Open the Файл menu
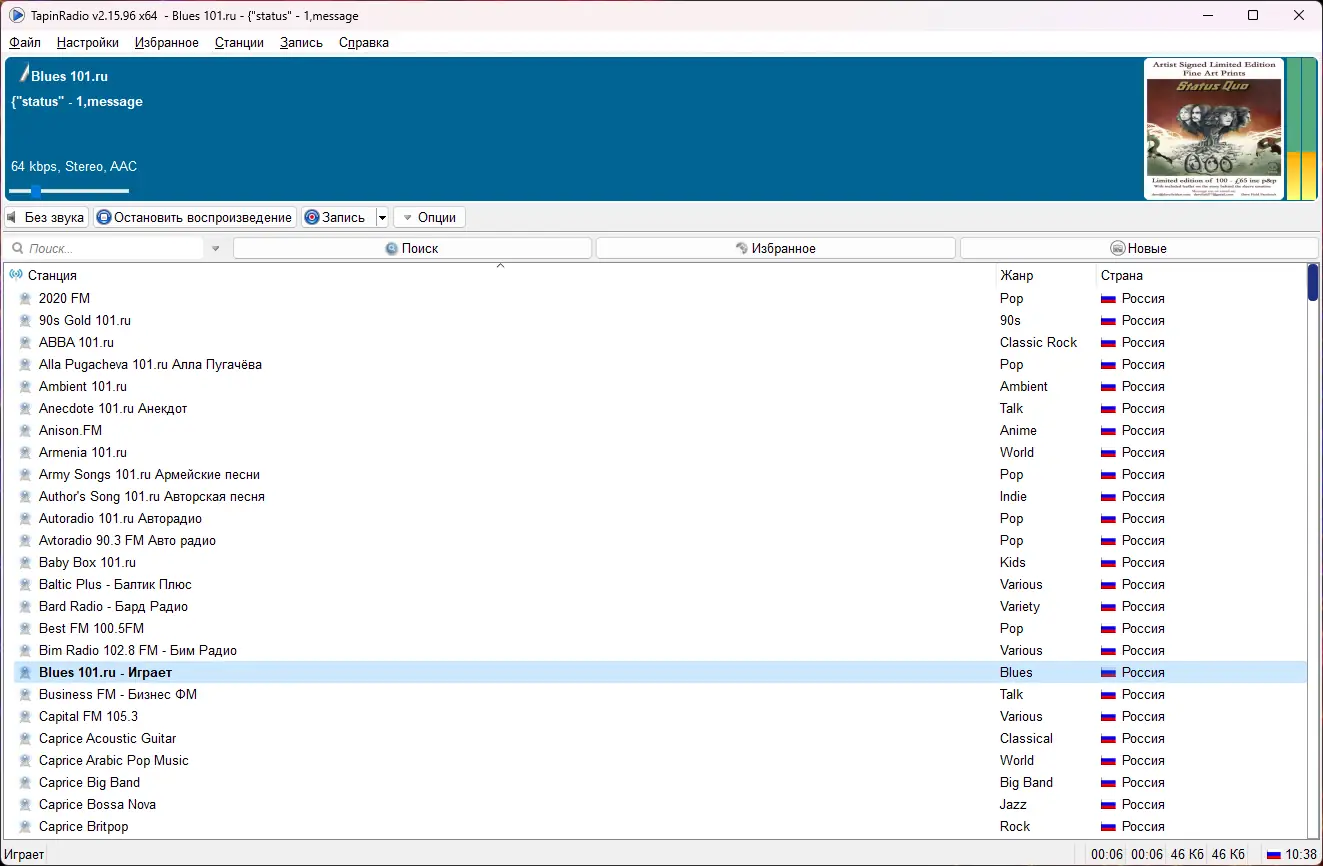 (25, 42)
